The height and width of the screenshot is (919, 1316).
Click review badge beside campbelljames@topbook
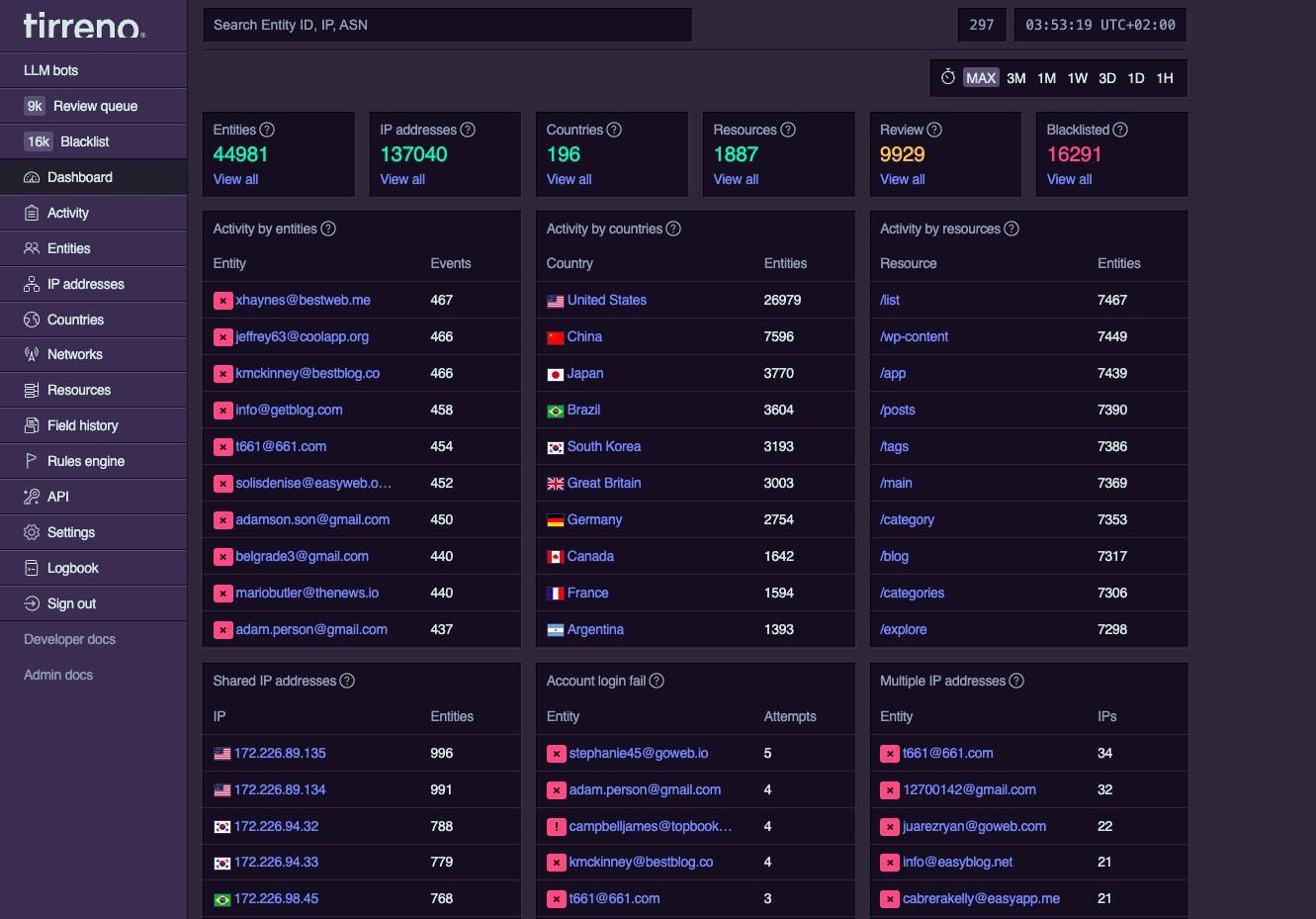click(x=557, y=827)
